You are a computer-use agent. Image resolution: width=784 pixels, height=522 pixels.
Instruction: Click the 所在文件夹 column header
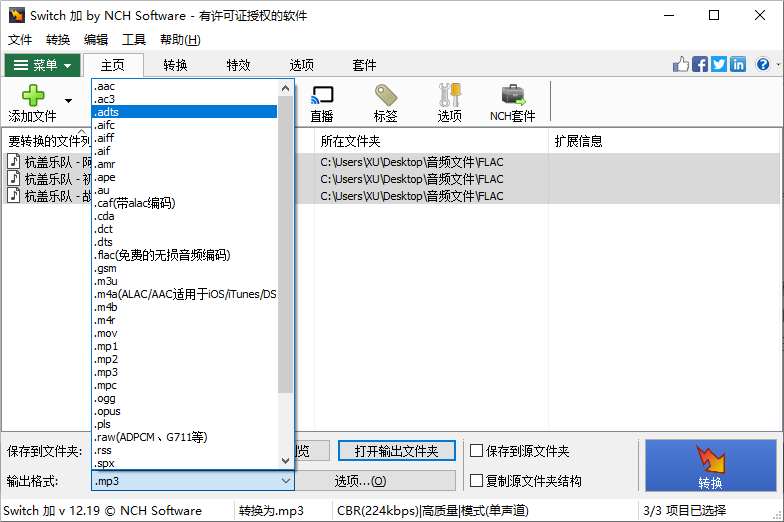(432, 141)
